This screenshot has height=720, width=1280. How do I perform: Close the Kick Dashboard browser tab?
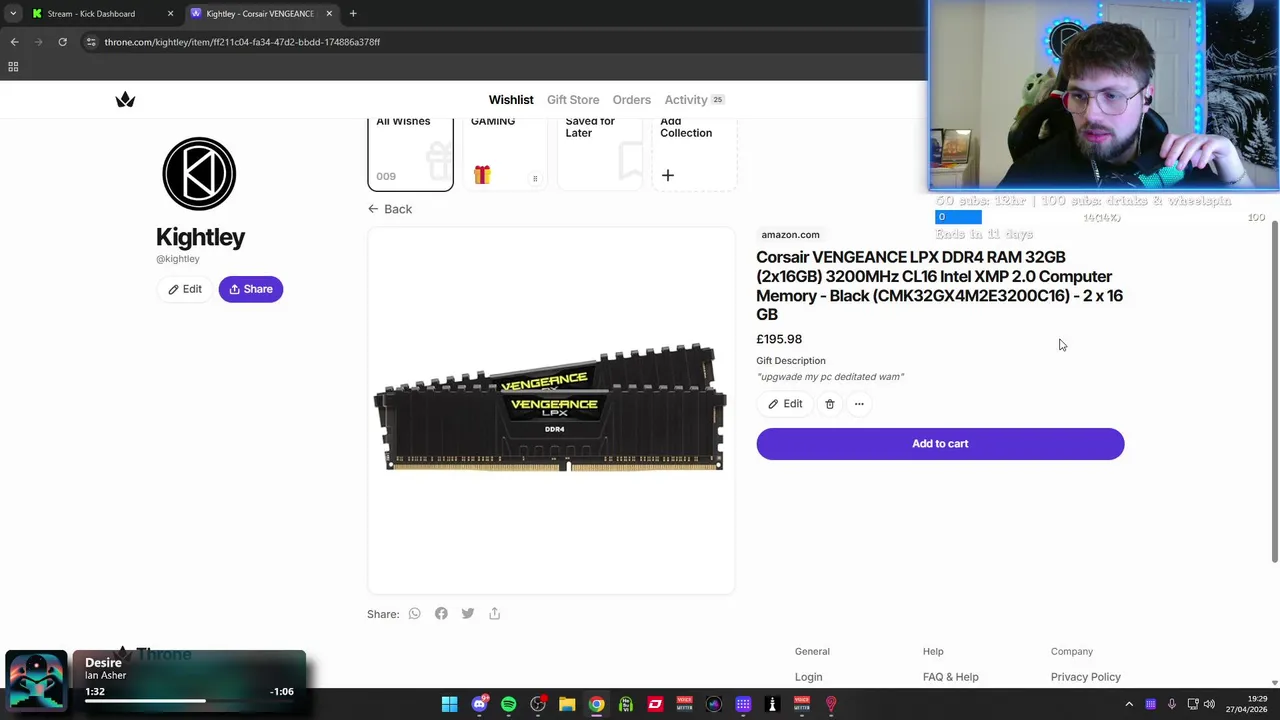coord(170,14)
